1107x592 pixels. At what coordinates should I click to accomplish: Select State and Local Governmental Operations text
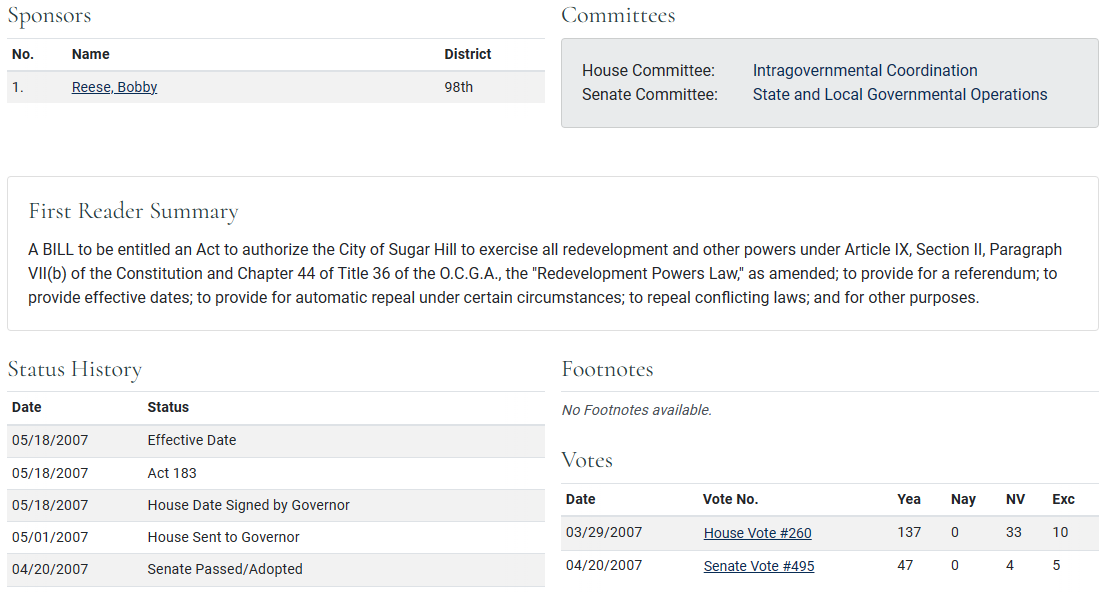click(x=899, y=95)
